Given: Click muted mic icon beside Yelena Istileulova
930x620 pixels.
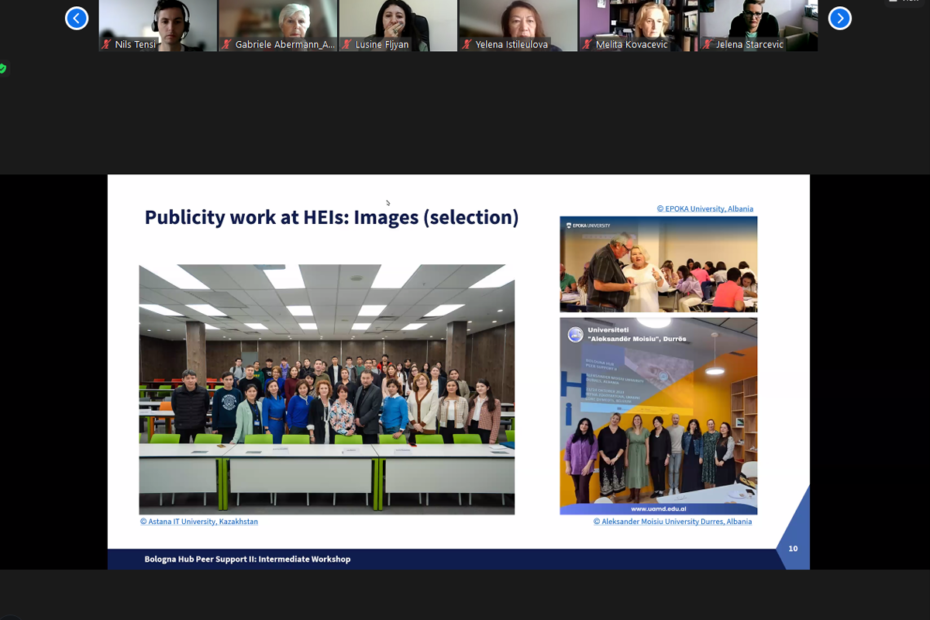Looking at the screenshot, I should point(467,44).
